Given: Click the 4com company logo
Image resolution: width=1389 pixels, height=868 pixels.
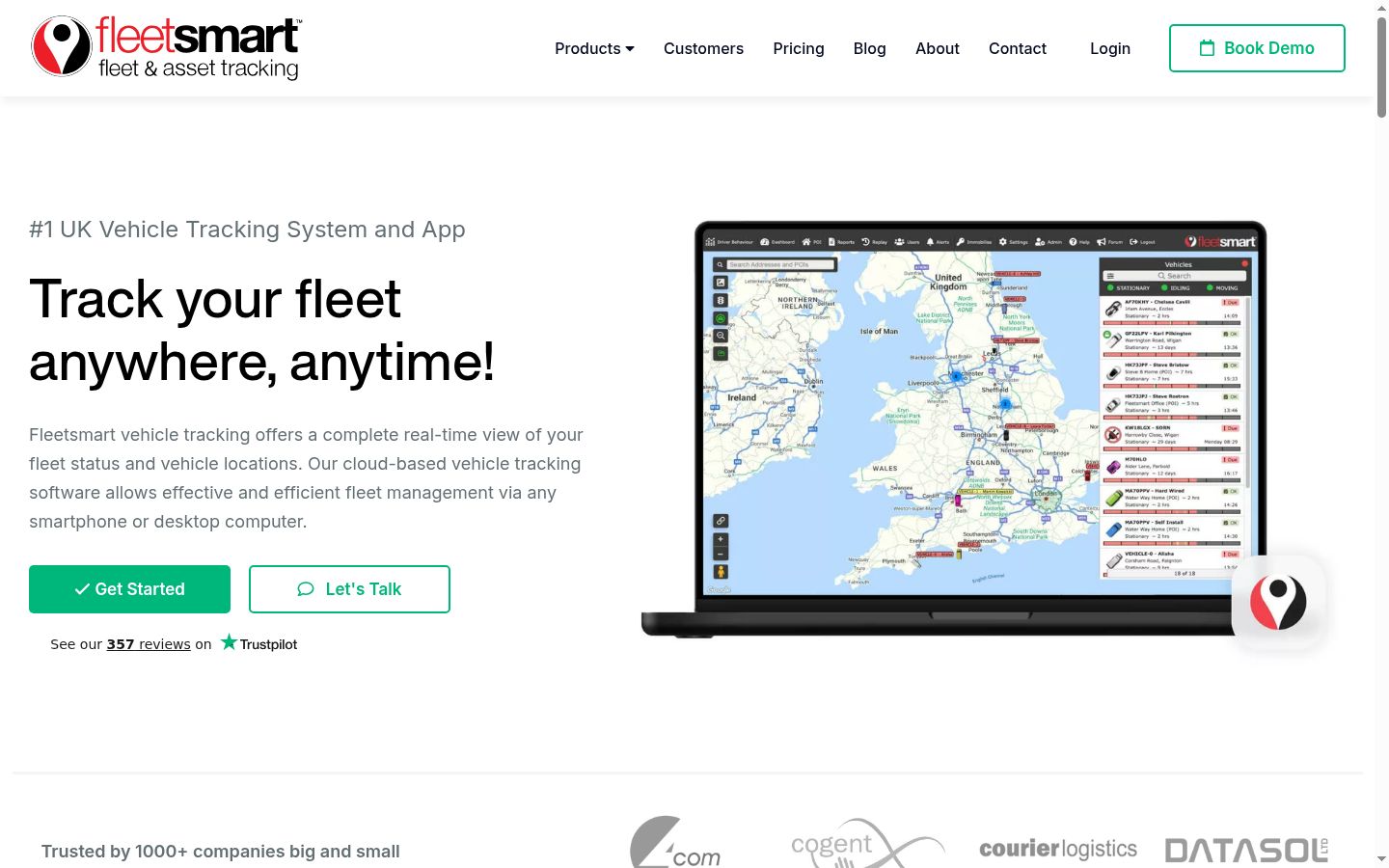Looking at the screenshot, I should tap(675, 843).
